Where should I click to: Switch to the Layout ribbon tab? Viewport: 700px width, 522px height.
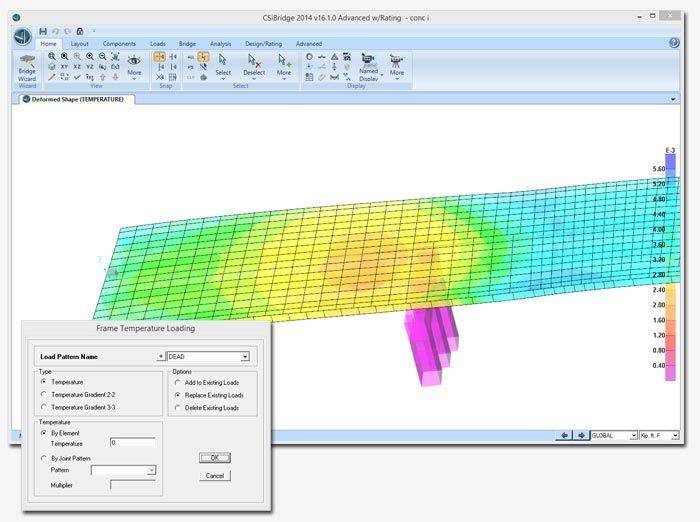point(79,44)
